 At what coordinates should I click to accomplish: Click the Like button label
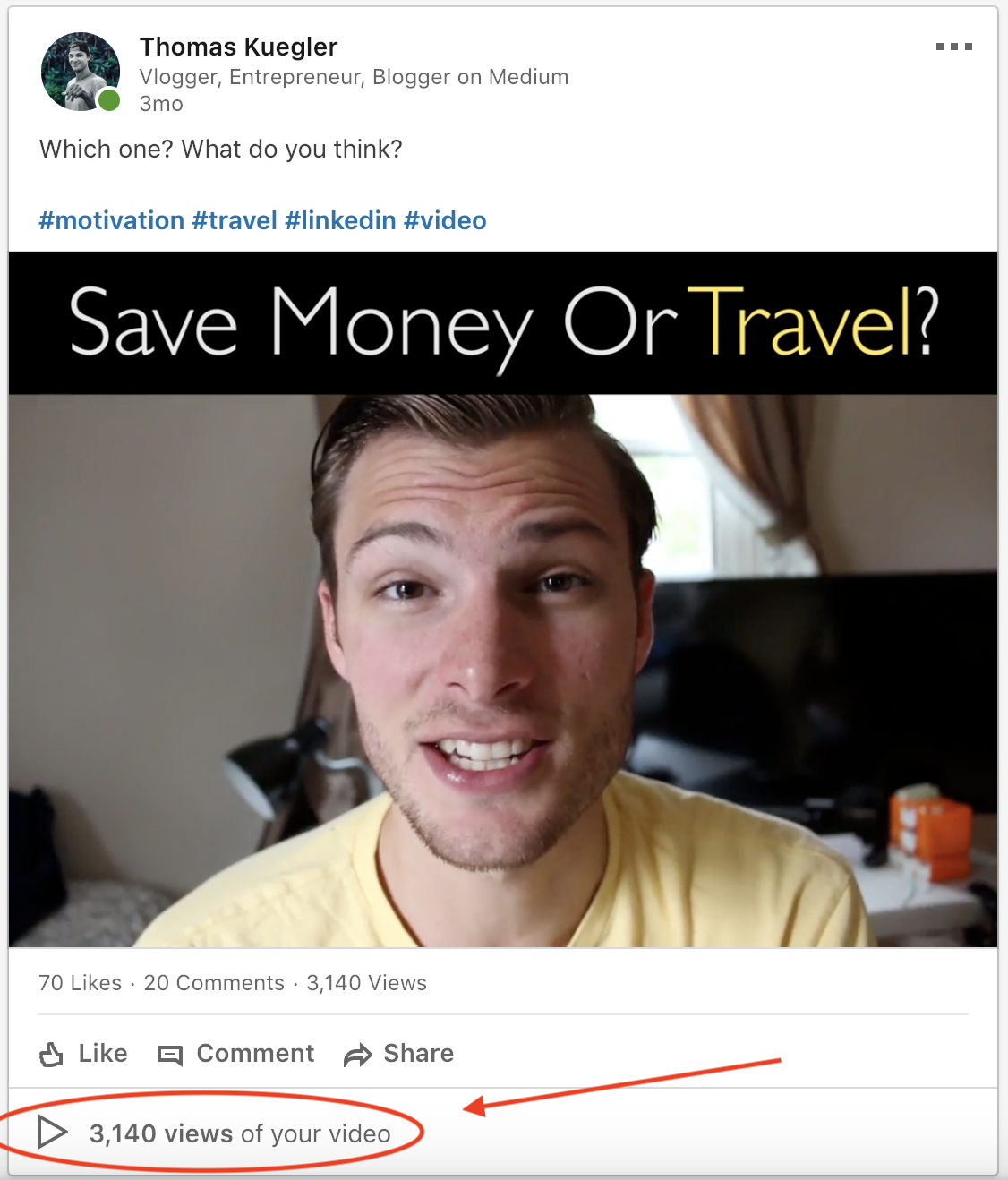tap(103, 1054)
